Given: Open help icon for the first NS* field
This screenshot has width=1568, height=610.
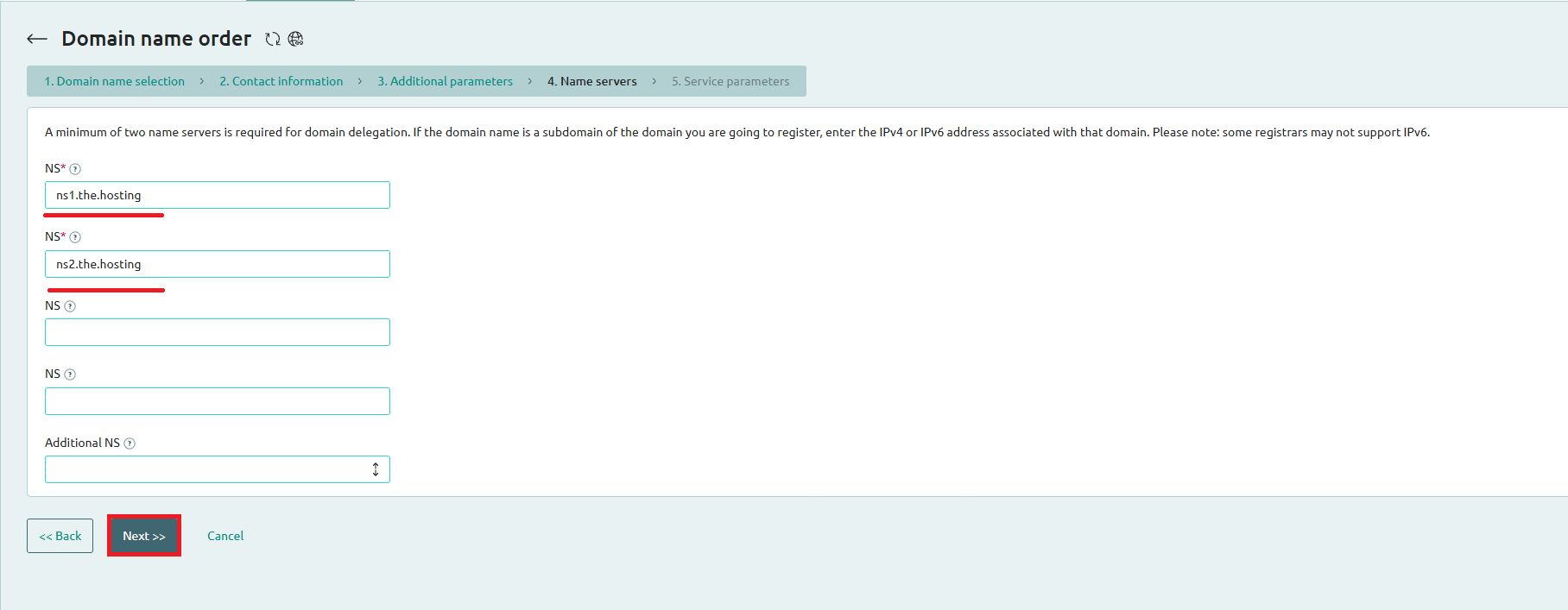Looking at the screenshot, I should pos(75,169).
